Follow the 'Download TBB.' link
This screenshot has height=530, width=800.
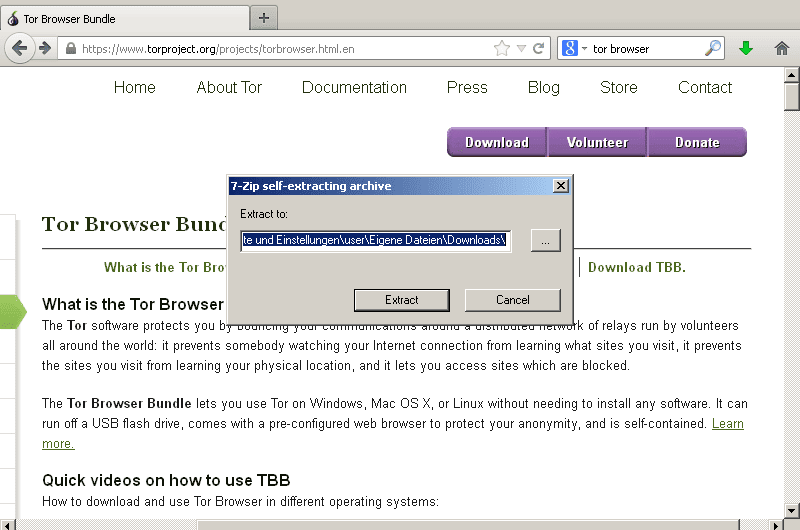[x=637, y=267]
